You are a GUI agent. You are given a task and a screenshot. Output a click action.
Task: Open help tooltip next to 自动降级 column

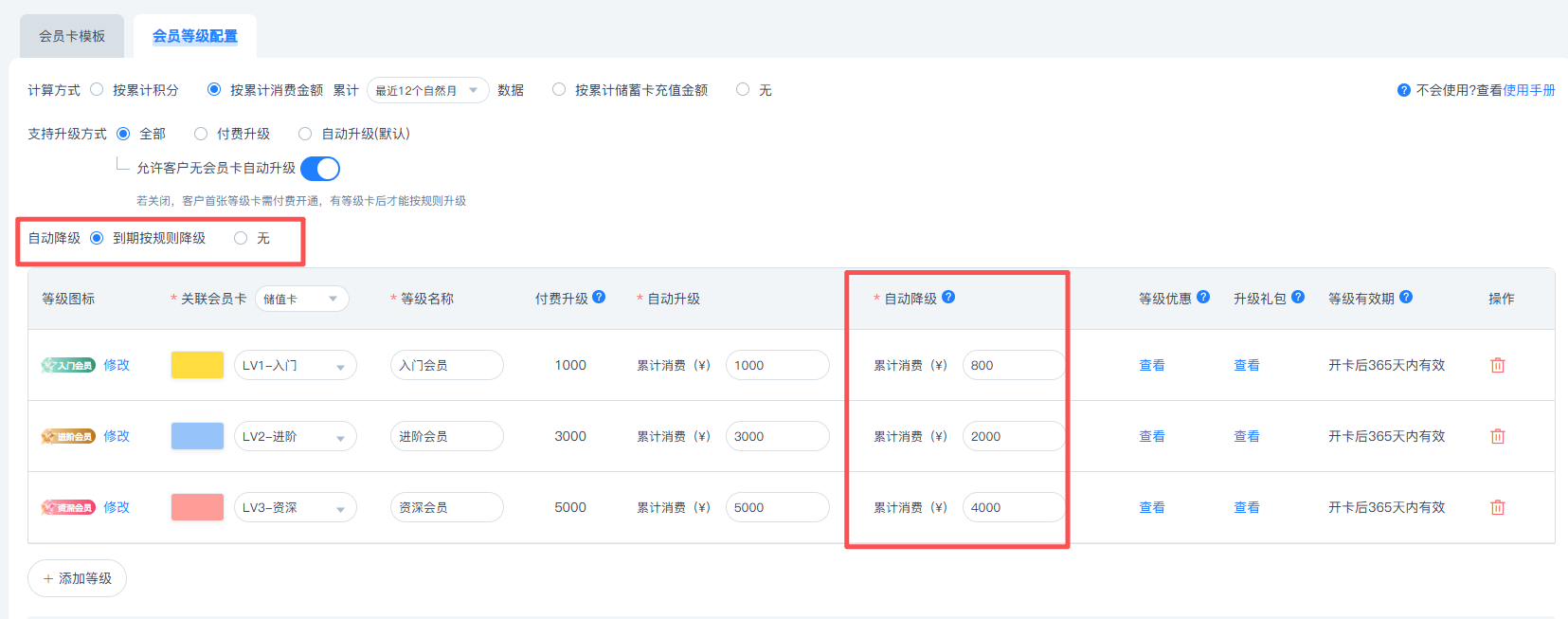click(x=948, y=297)
